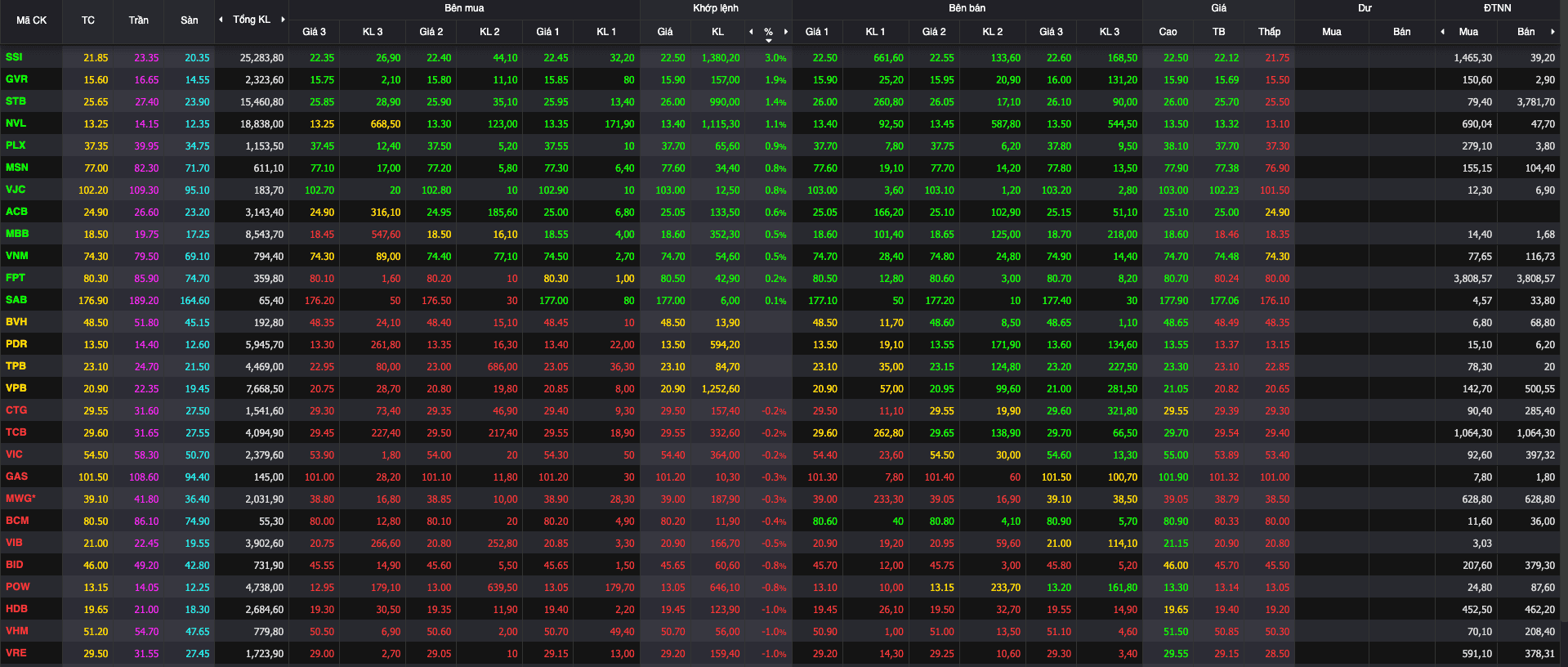
Task: Click the Giá header under Khớp lệnh
Action: (x=665, y=32)
